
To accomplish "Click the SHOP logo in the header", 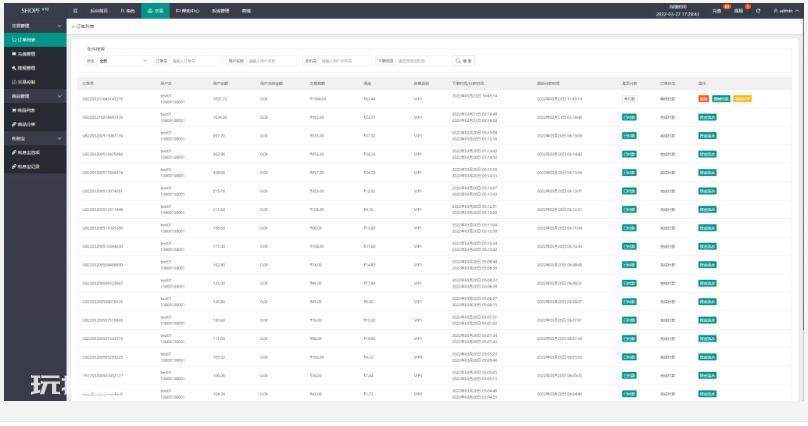I will point(35,10).
